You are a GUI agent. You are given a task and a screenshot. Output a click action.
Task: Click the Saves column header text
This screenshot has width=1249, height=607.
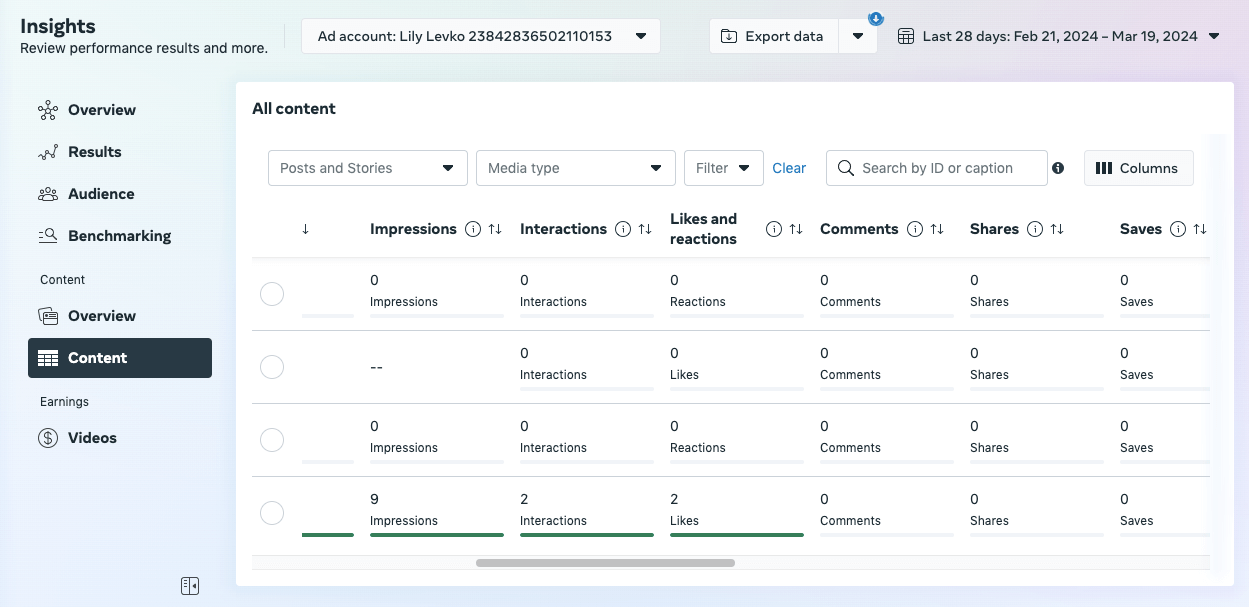click(1141, 229)
